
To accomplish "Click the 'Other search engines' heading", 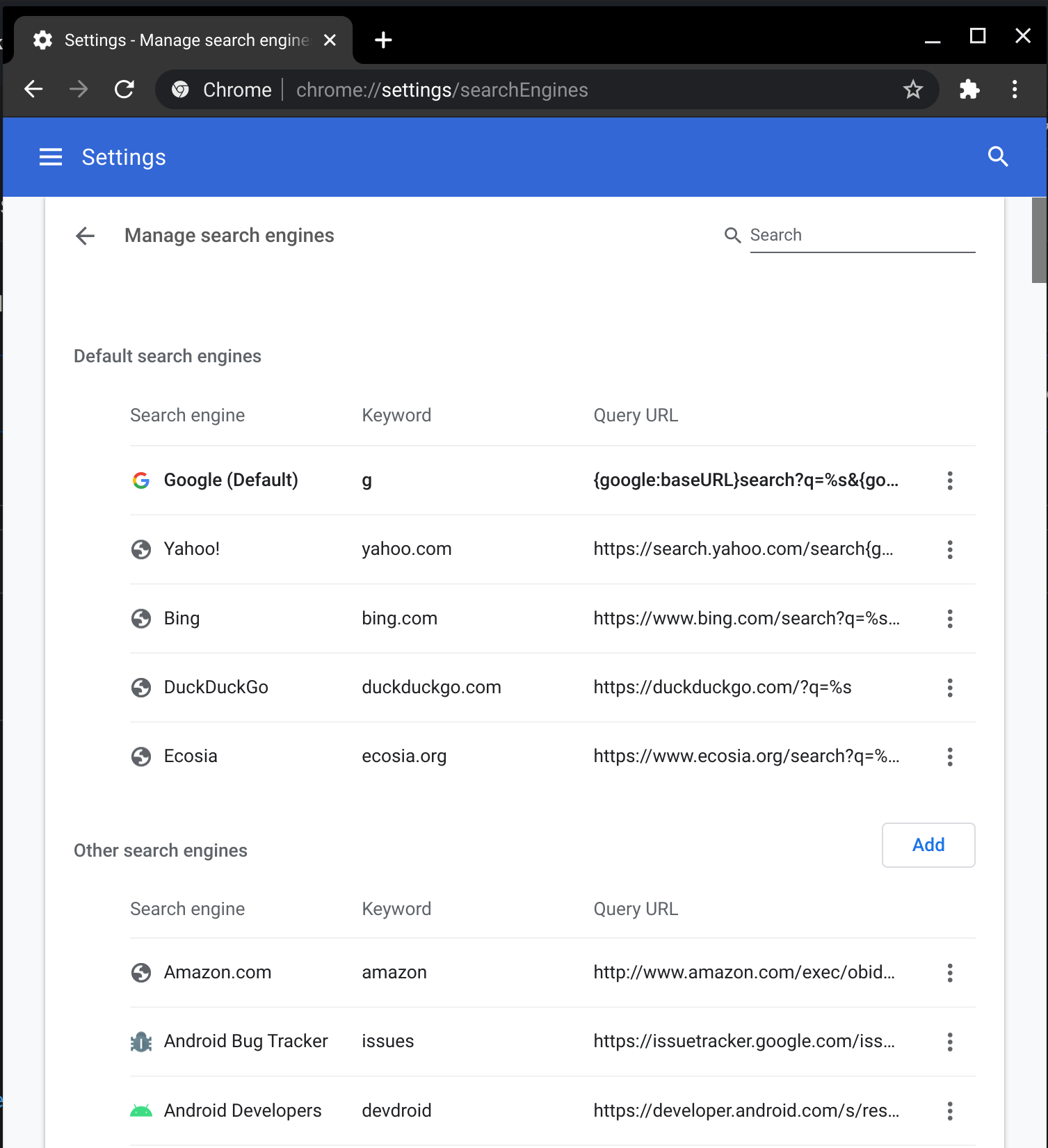I will click(161, 851).
